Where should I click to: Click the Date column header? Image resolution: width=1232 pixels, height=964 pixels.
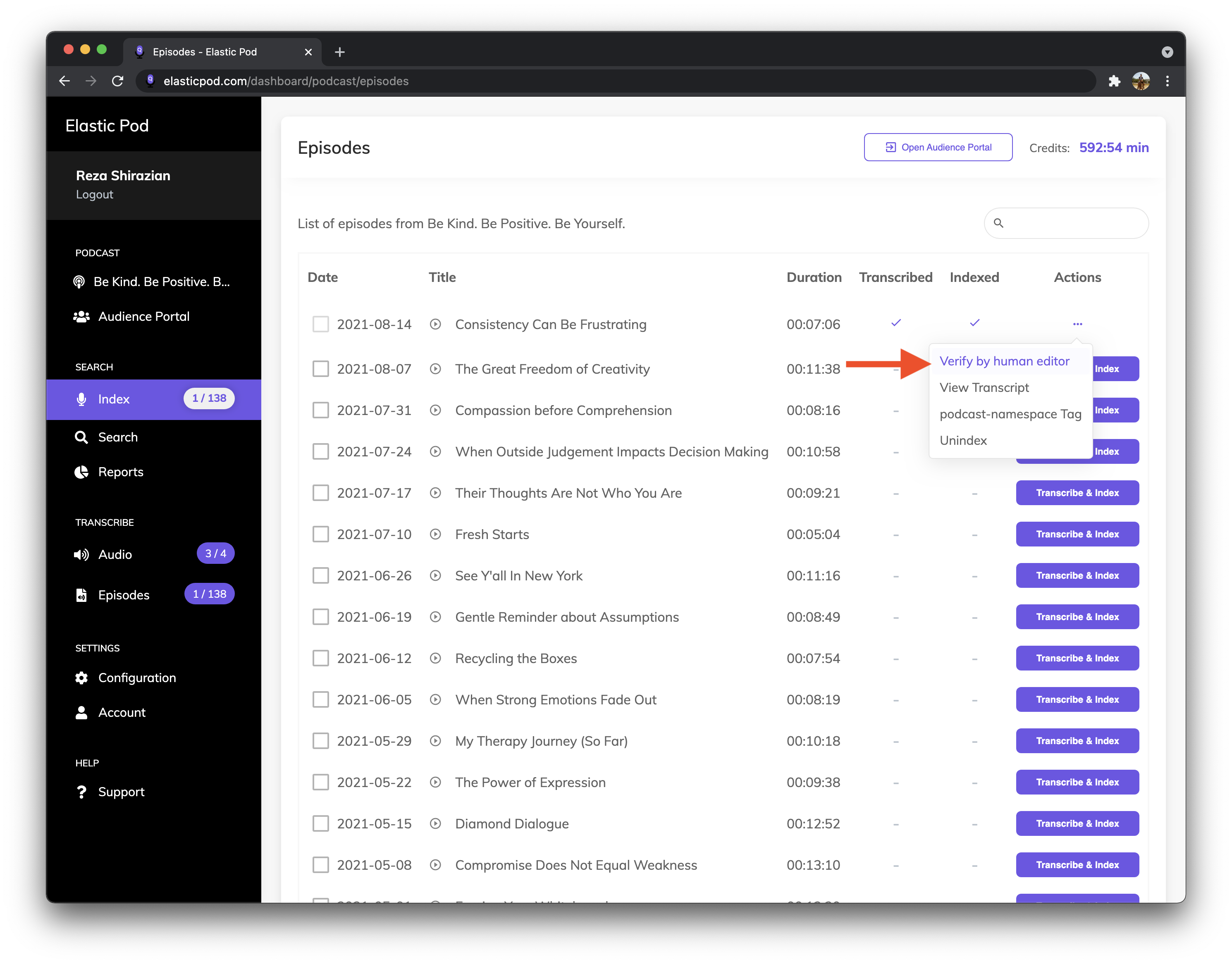coord(323,277)
